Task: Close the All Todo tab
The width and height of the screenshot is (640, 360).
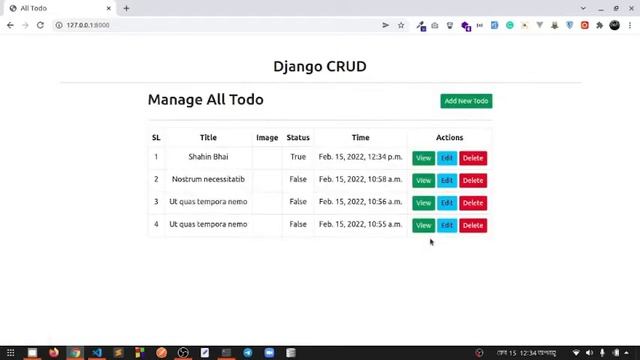Action: (x=109, y=8)
